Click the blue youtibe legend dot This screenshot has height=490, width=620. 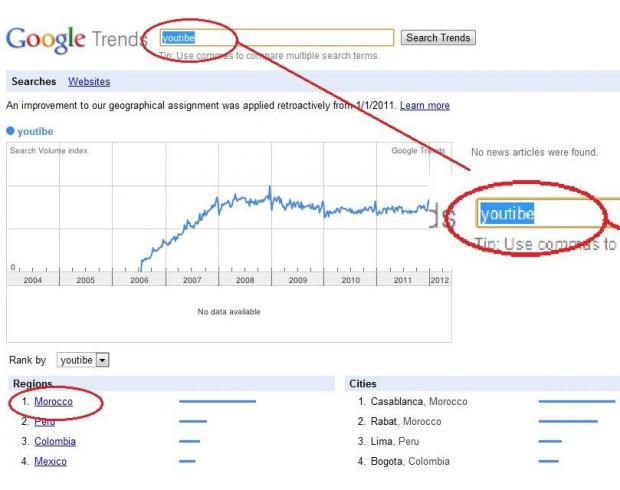click(x=10, y=131)
